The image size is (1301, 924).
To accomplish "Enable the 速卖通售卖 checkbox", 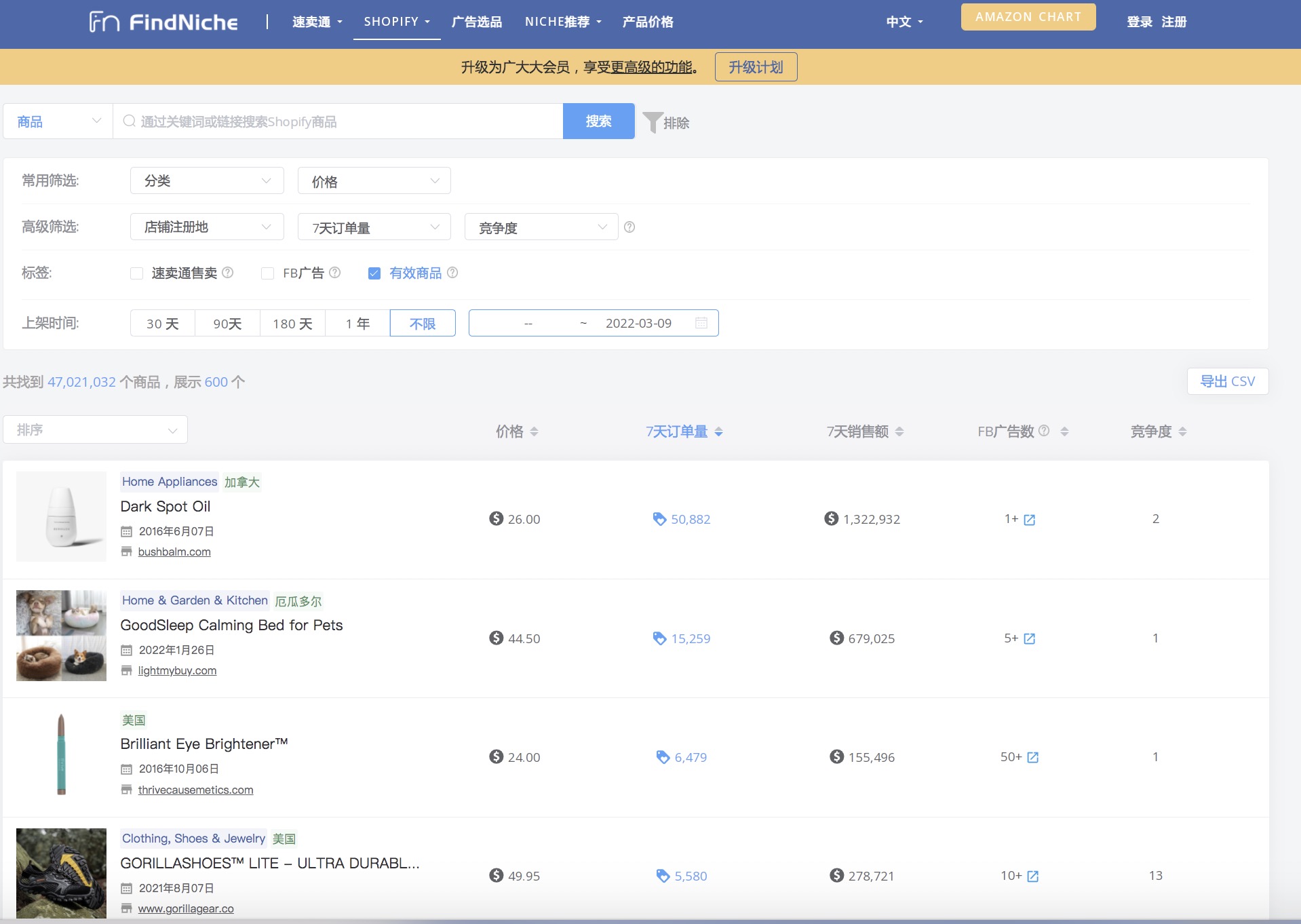I will [137, 273].
